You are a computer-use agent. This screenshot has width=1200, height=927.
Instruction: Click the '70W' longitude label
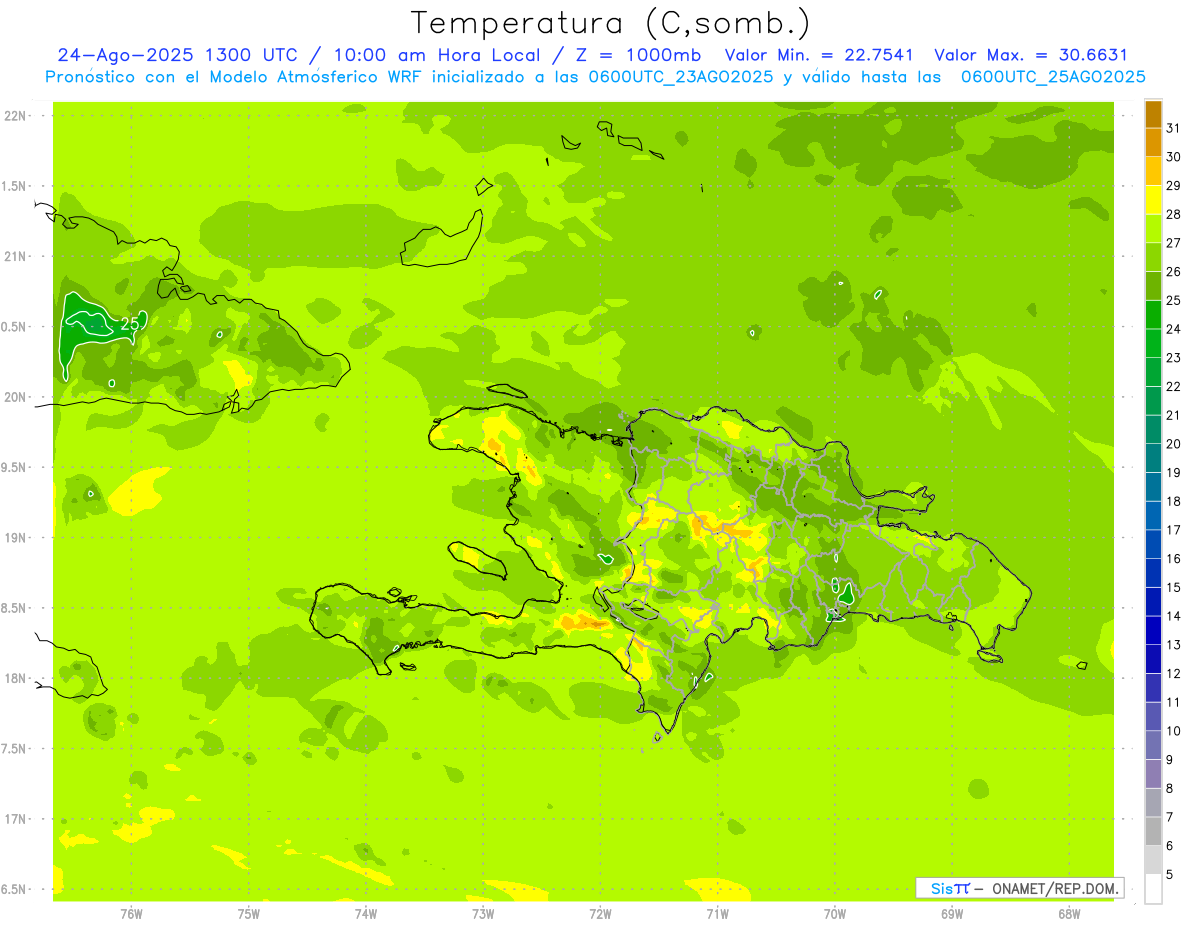tap(835, 914)
